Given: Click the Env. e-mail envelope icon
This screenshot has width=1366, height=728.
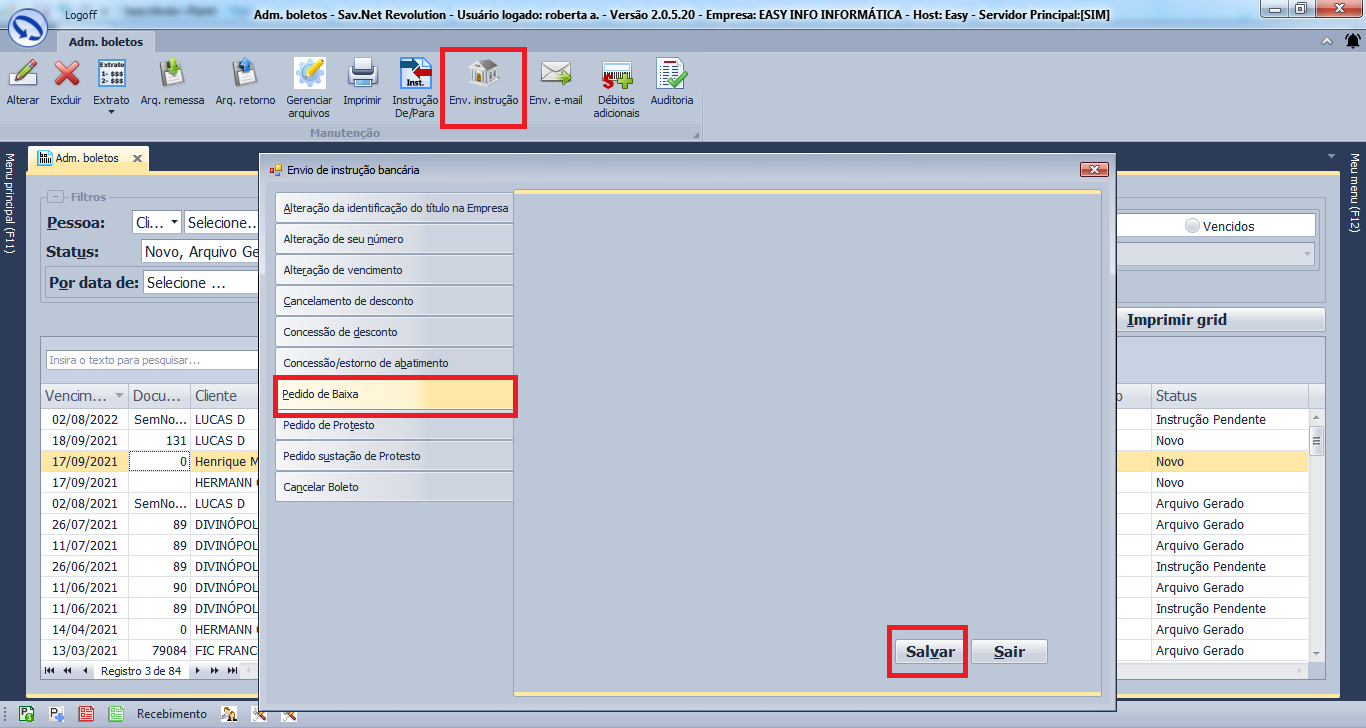Looking at the screenshot, I should tap(555, 74).
